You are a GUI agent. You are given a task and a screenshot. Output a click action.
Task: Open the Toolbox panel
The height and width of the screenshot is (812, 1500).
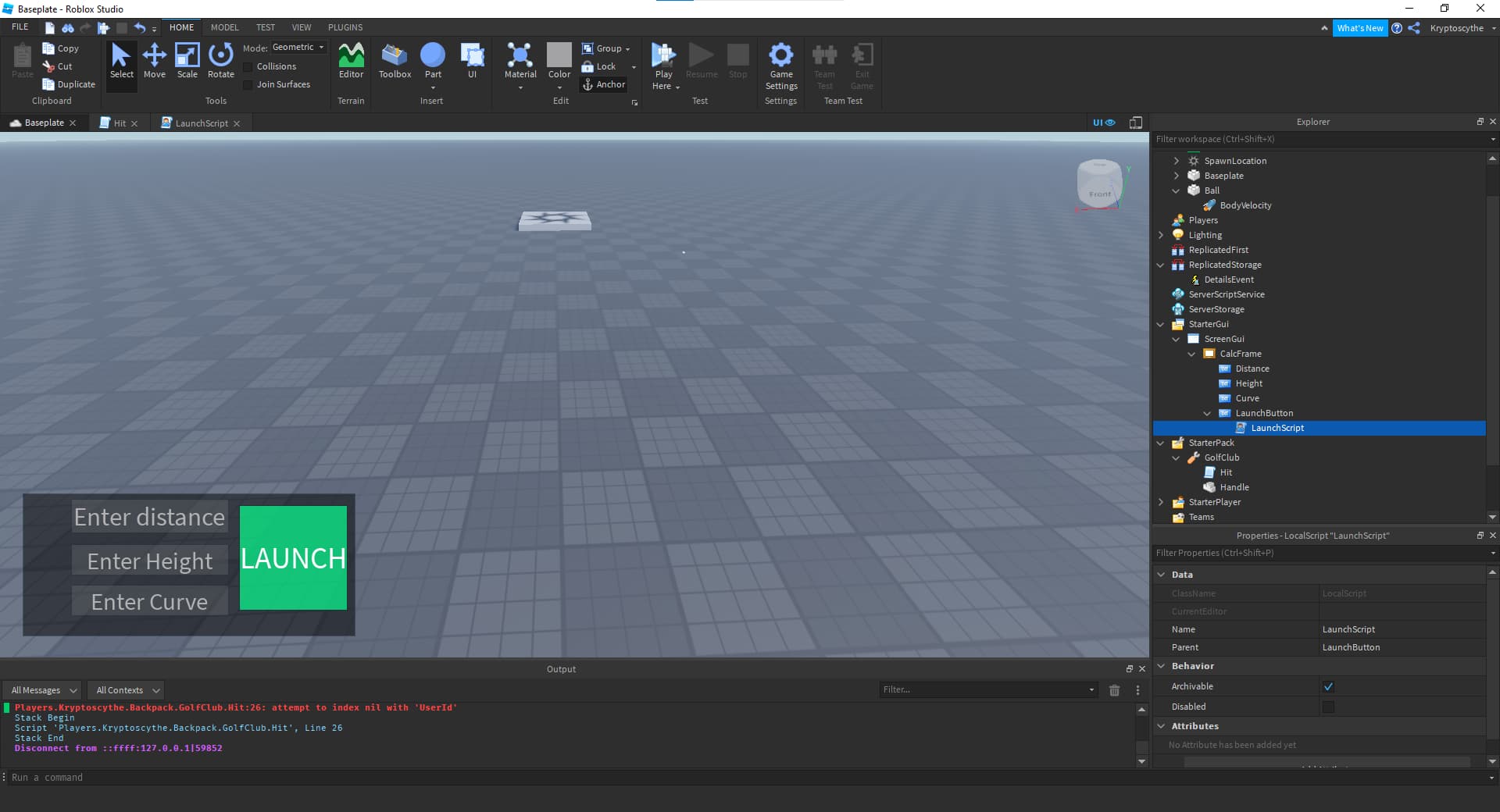[x=395, y=61]
